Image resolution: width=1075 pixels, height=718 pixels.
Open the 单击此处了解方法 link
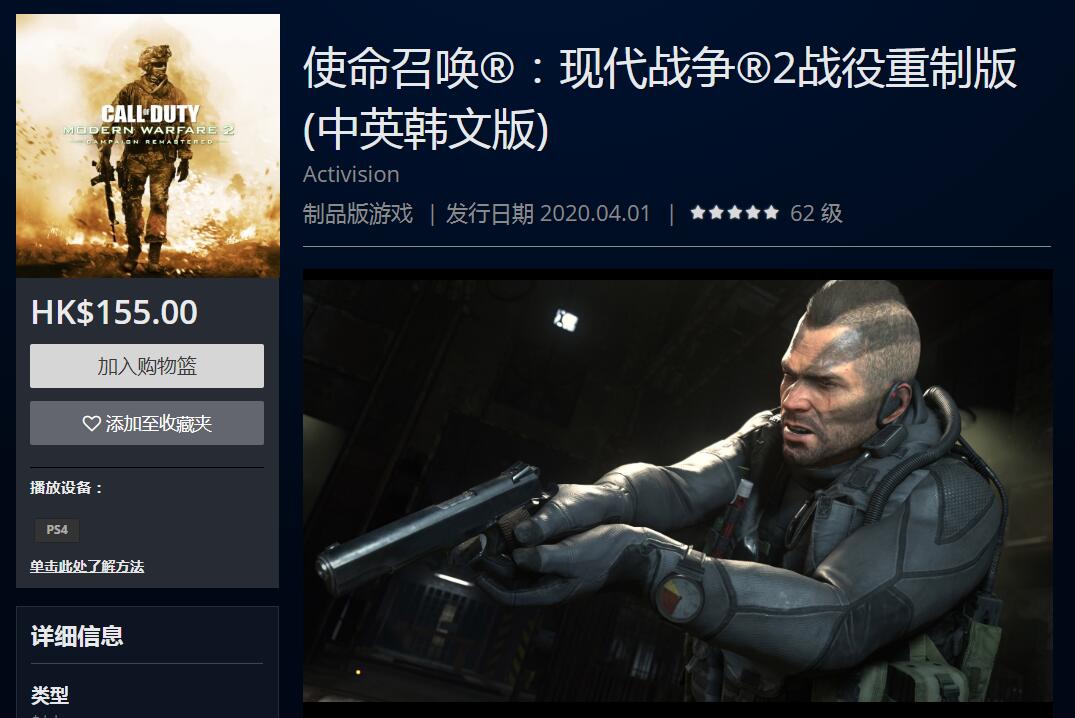pyautogui.click(x=87, y=566)
